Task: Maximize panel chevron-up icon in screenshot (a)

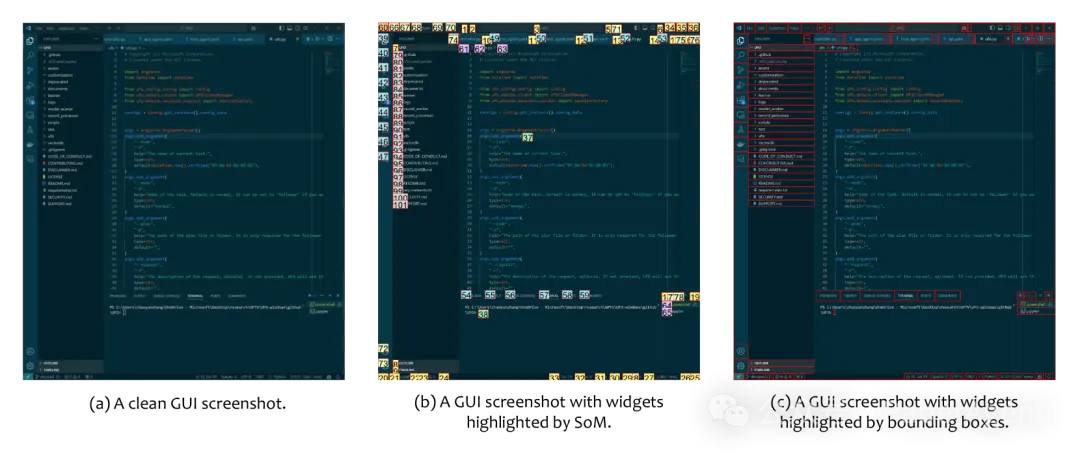Action: pyautogui.click(x=330, y=295)
